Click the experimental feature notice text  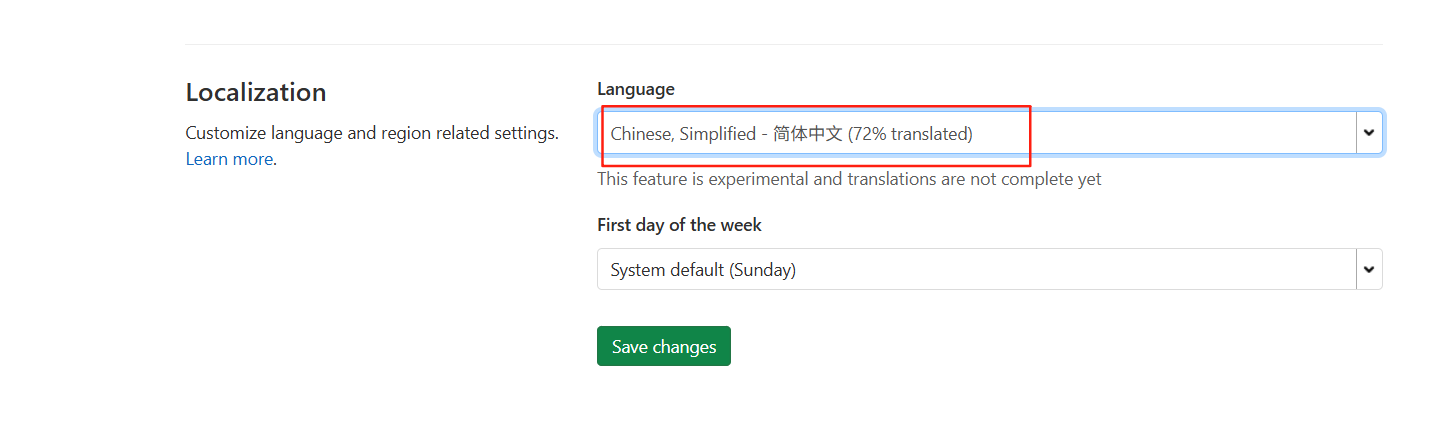coord(849,179)
